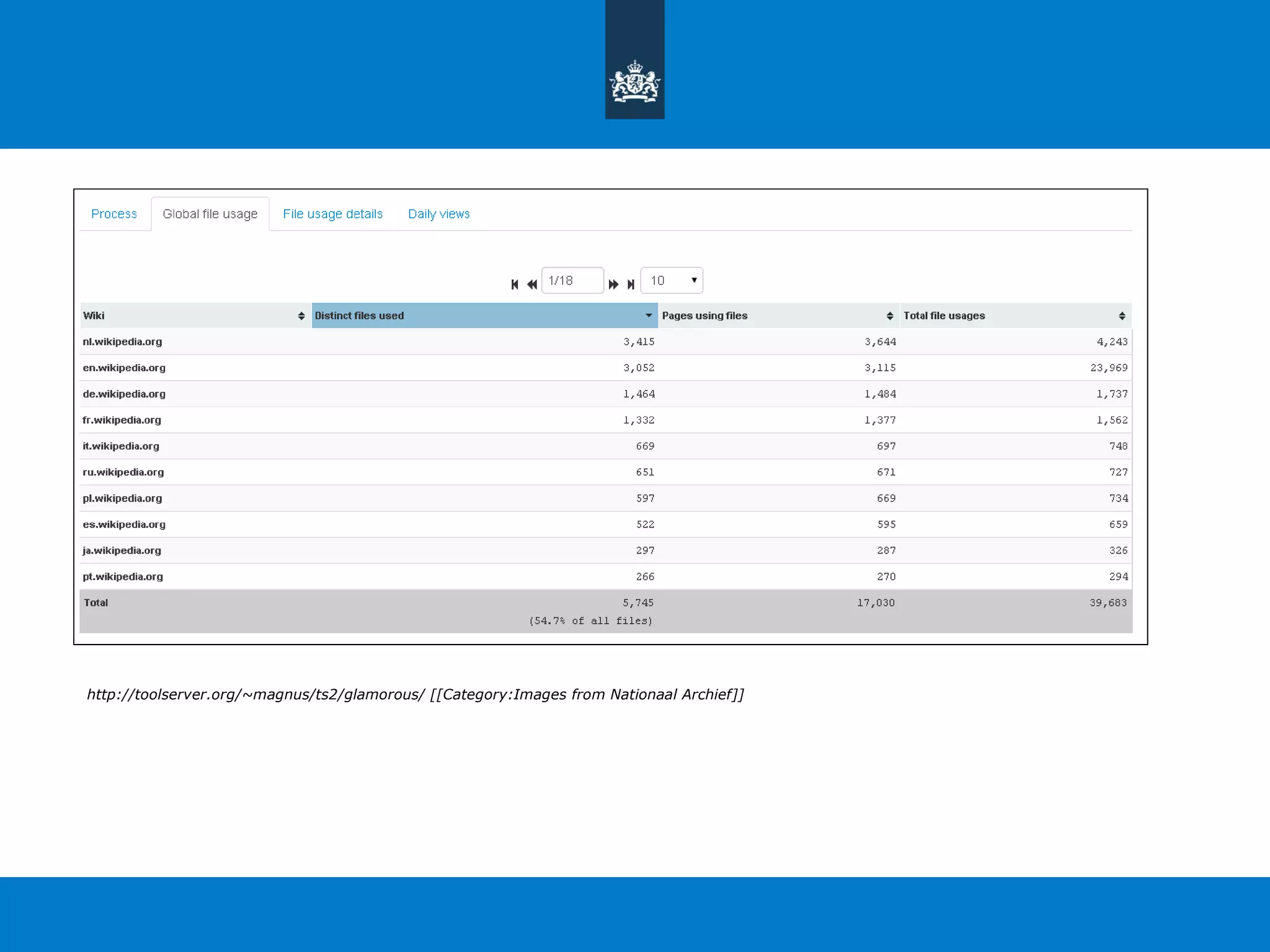Jump to first page of results
The image size is (1270, 952).
pos(515,284)
